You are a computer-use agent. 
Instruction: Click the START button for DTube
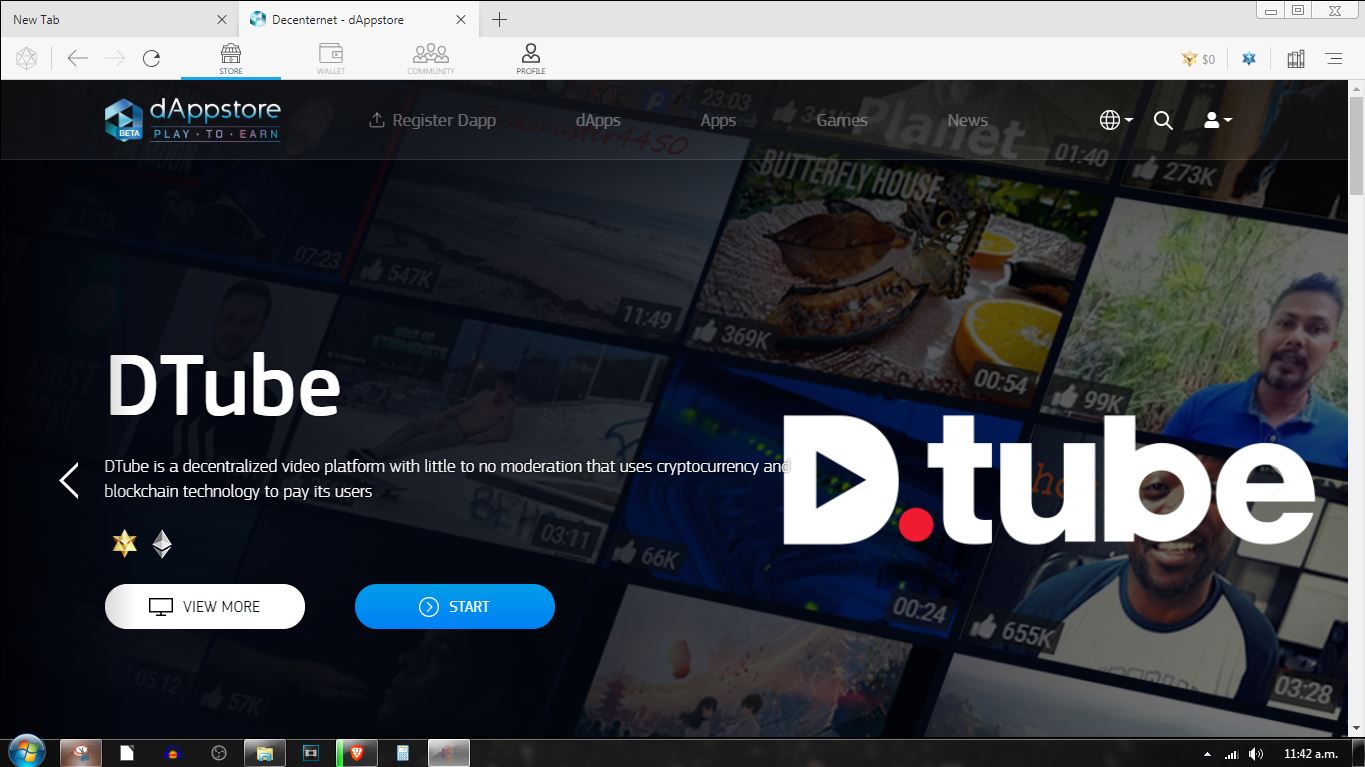(455, 607)
